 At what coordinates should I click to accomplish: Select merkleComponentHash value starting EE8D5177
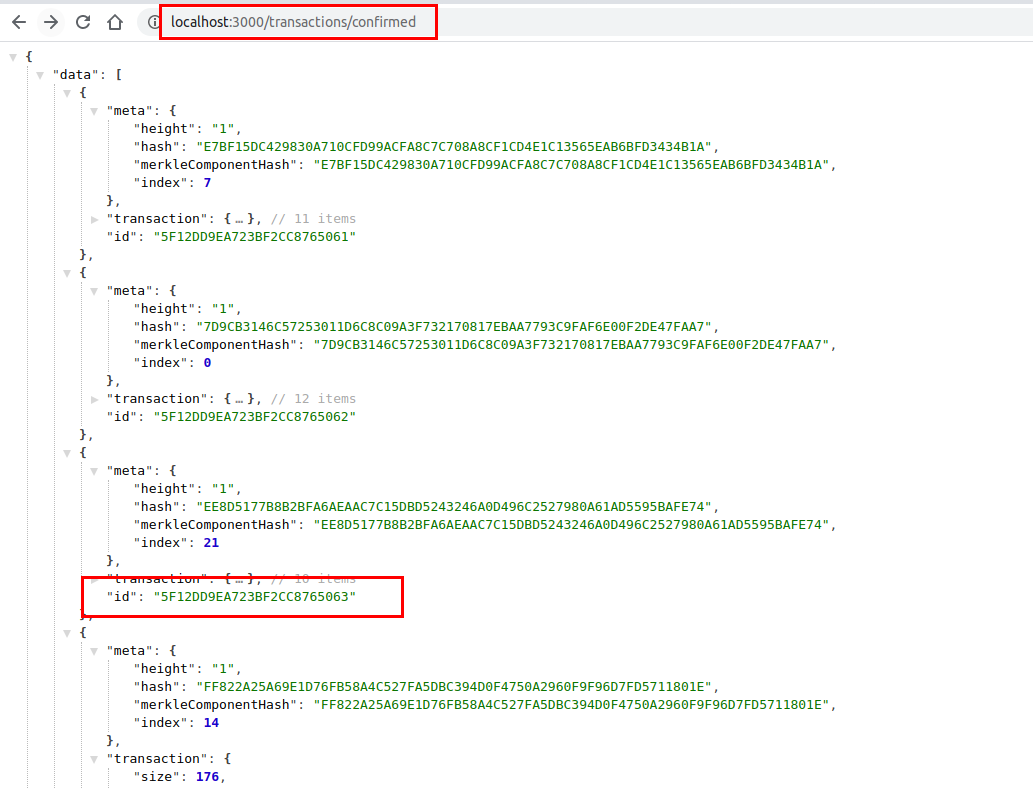(x=571, y=525)
